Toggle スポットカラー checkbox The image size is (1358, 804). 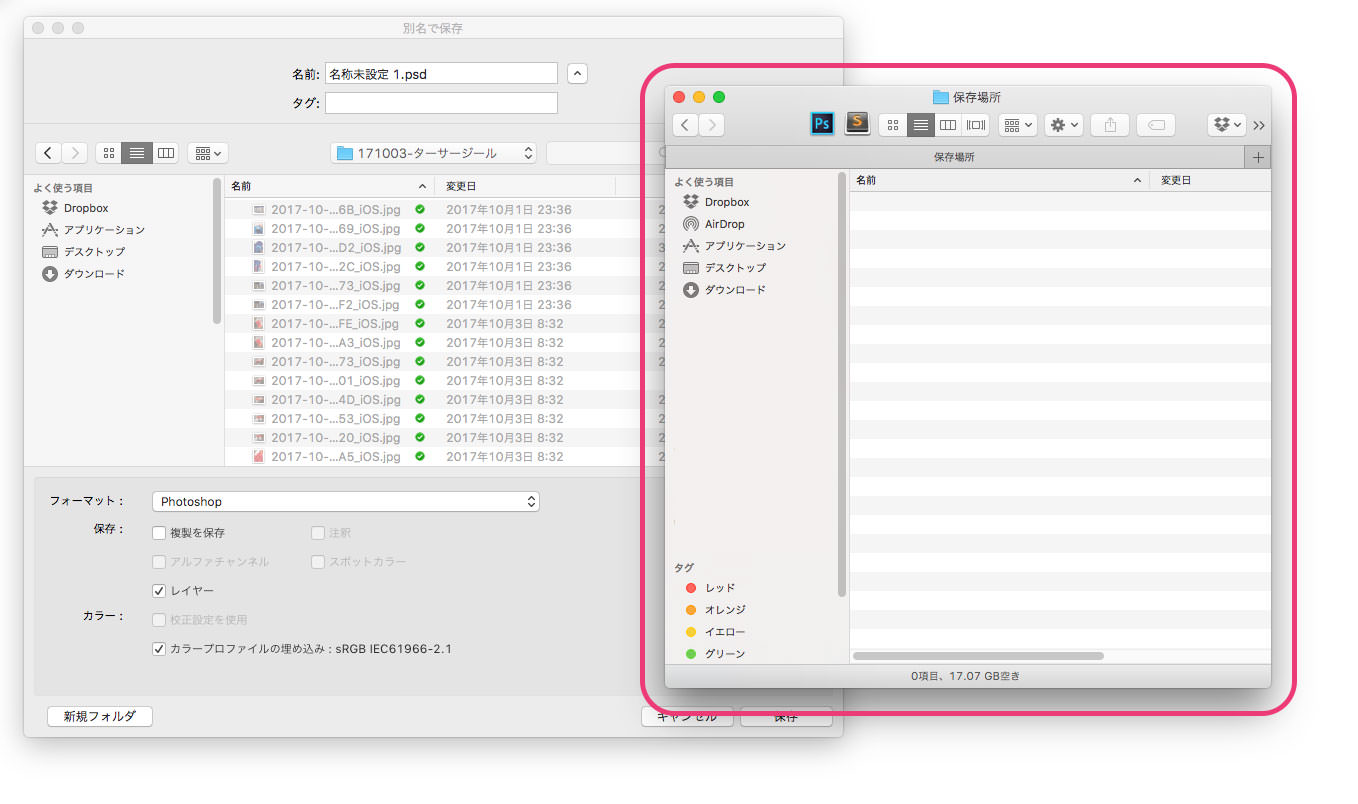tap(318, 562)
